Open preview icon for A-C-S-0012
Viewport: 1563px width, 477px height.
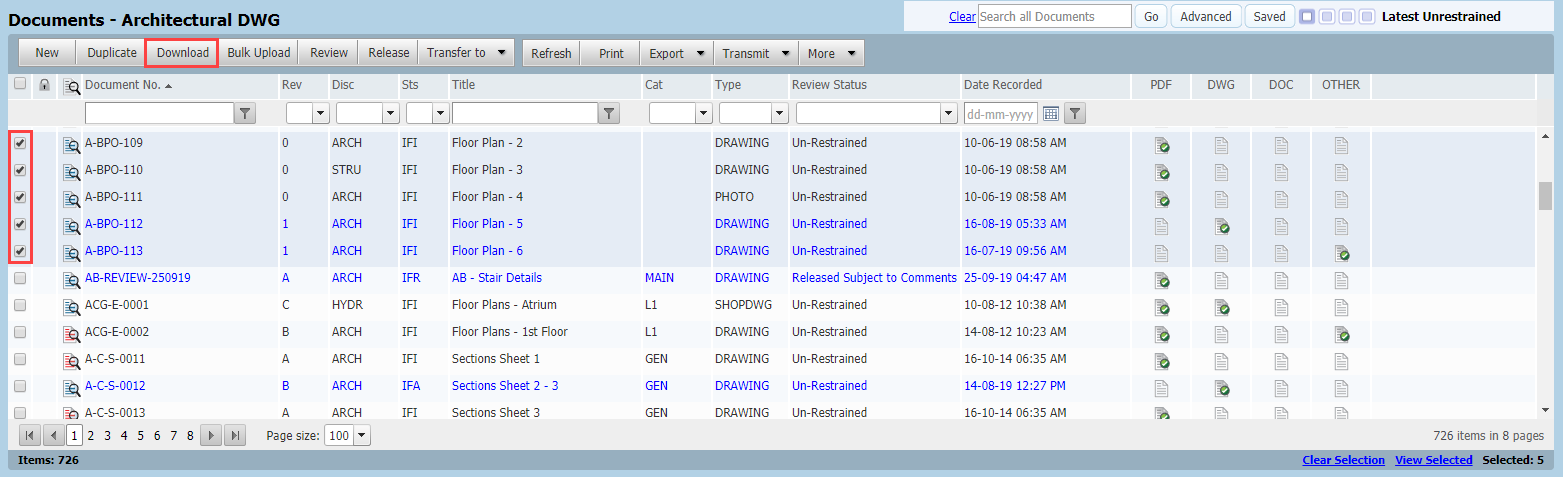[x=71, y=387]
